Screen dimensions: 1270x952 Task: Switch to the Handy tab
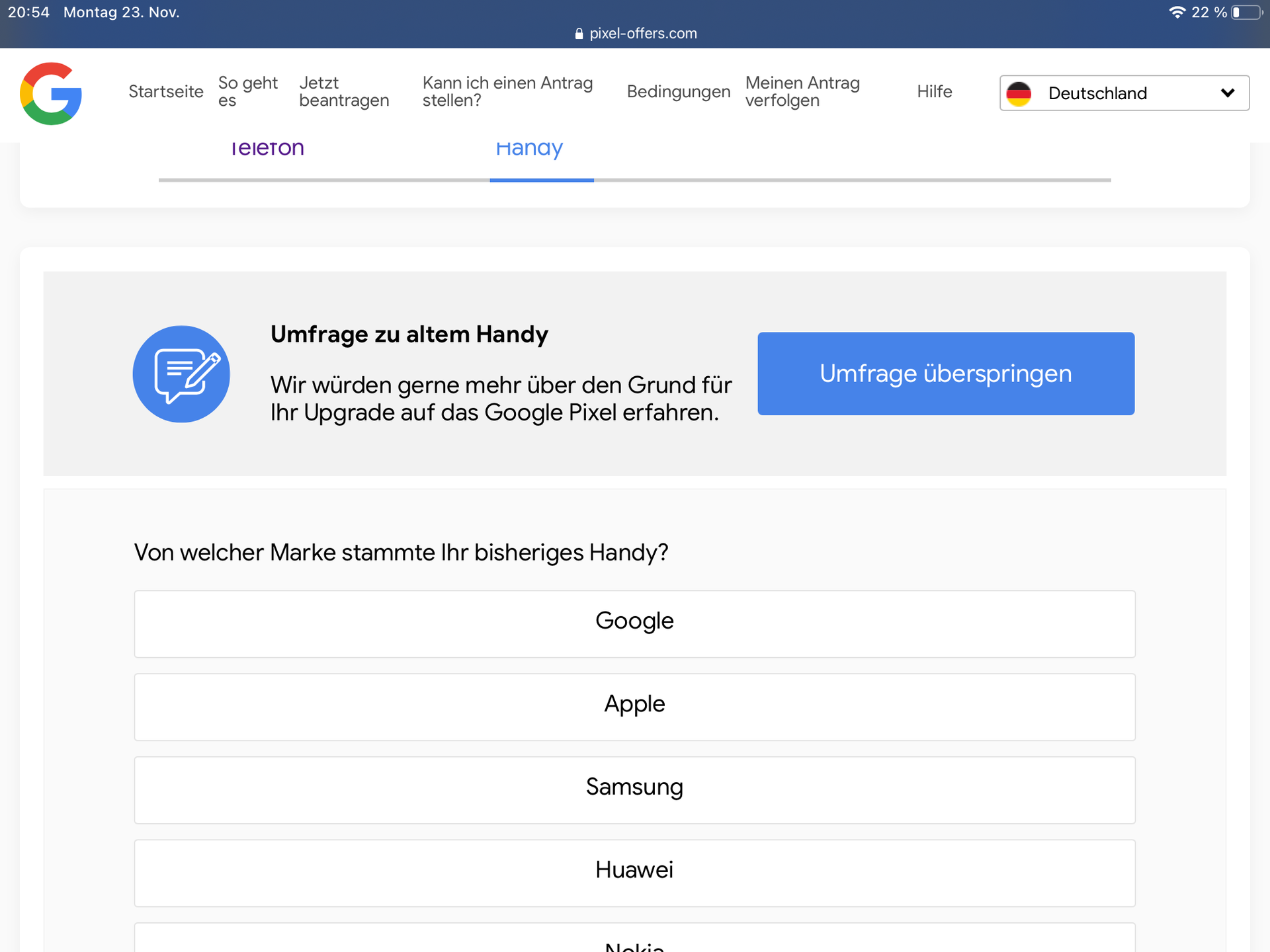[529, 149]
